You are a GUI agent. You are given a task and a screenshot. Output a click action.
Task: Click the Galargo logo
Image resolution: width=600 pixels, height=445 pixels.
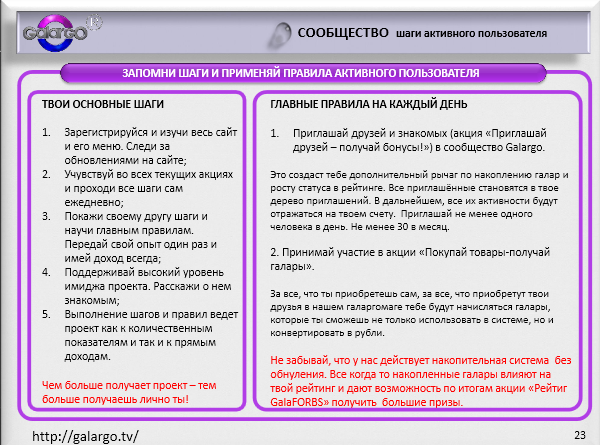click(61, 33)
